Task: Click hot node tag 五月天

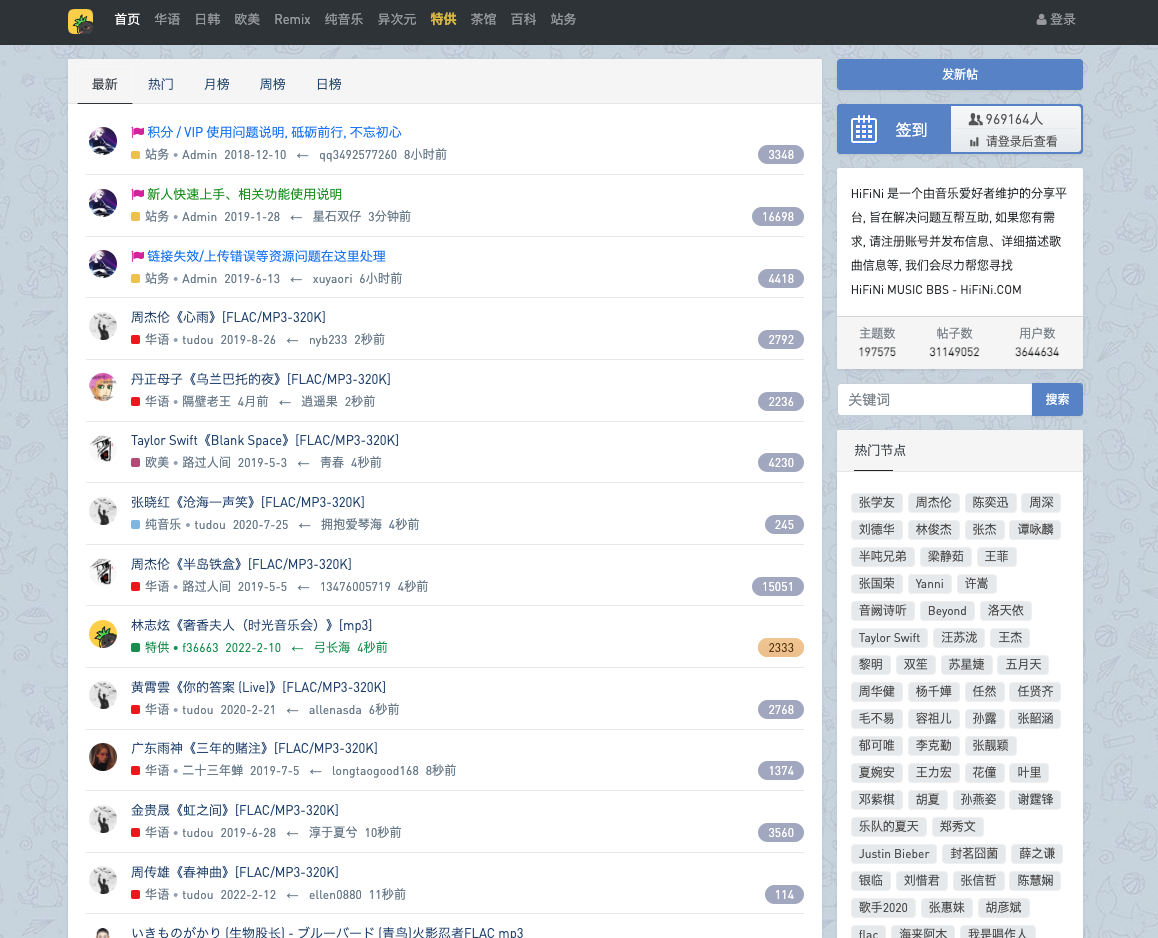Action: (x=1024, y=665)
